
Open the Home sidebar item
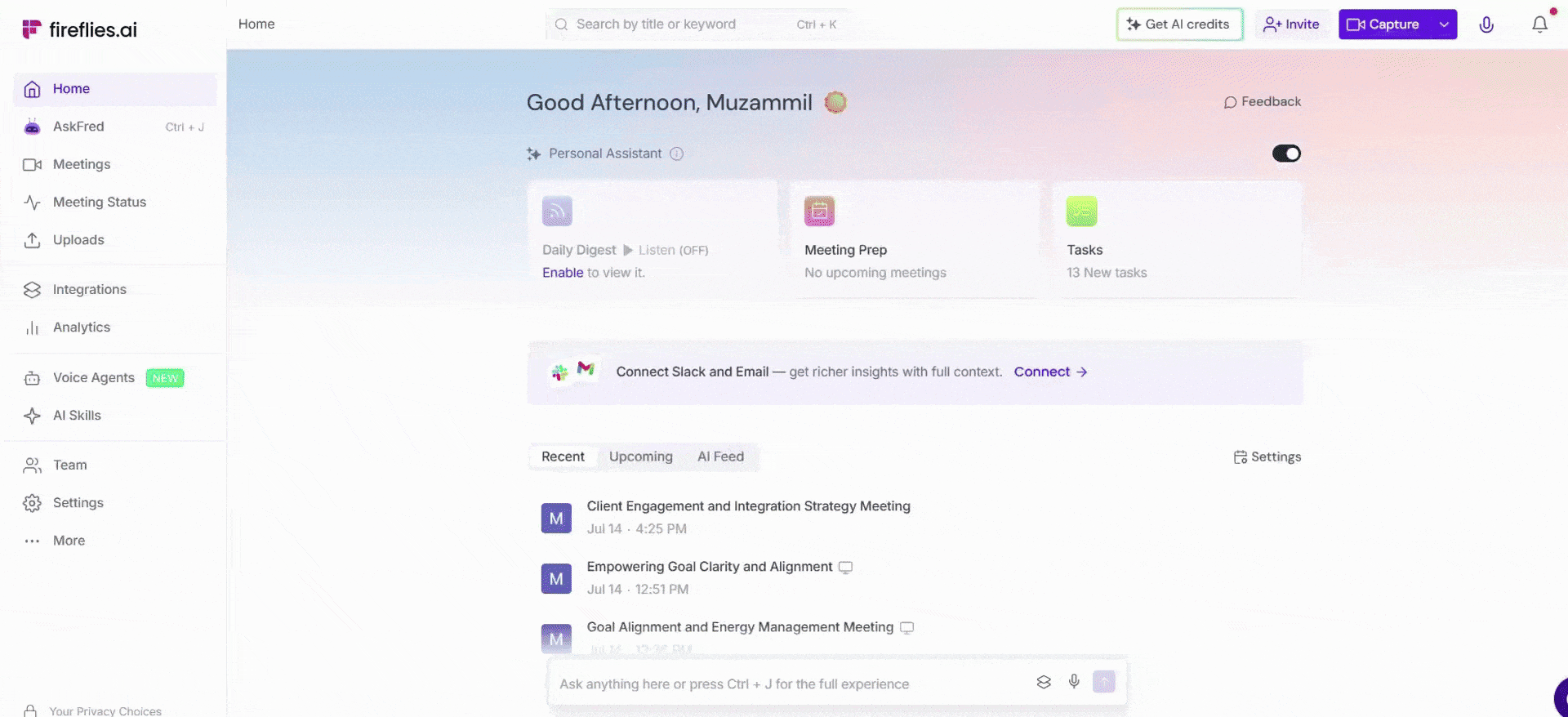point(115,89)
